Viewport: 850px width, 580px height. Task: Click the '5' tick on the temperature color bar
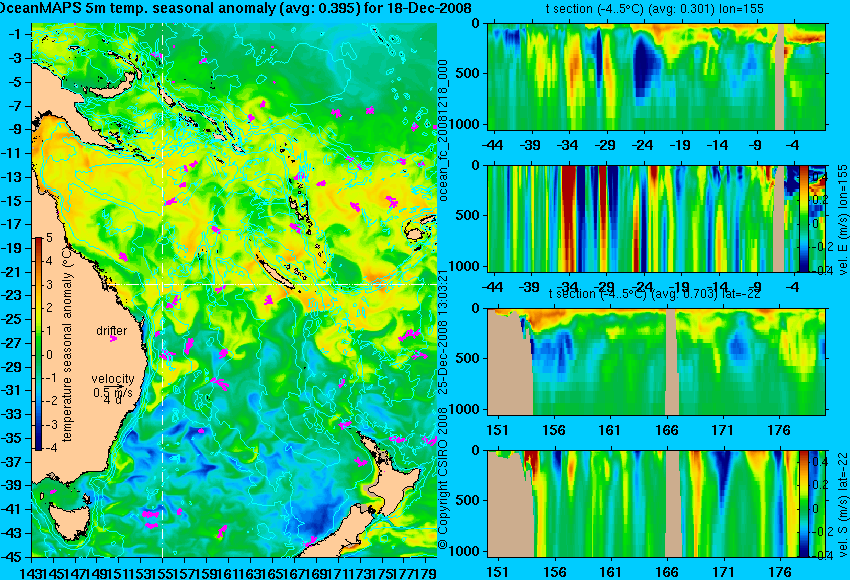[49, 238]
